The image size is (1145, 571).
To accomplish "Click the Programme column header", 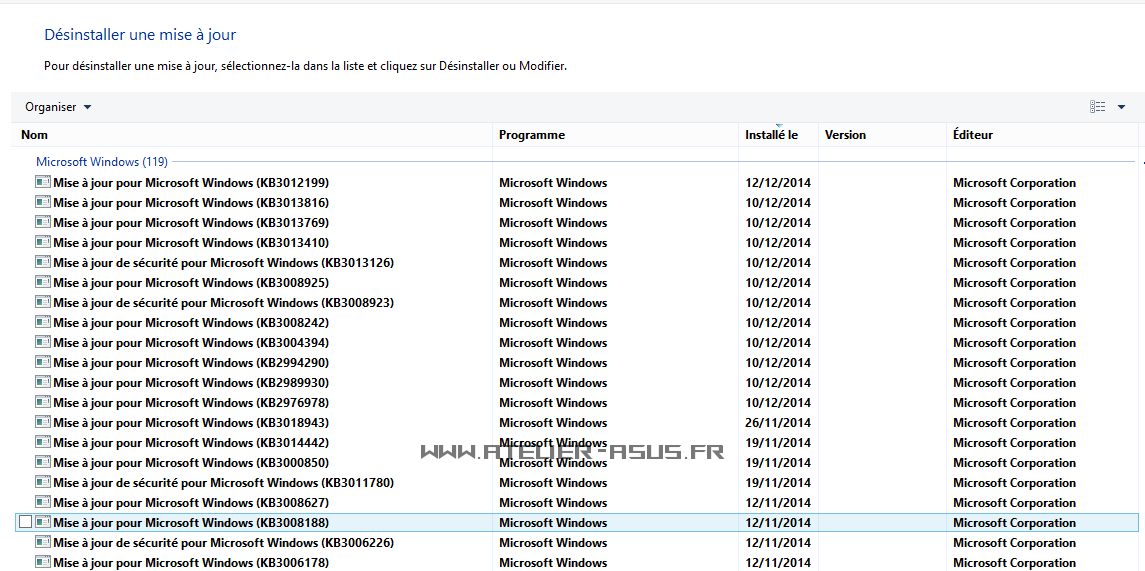I will pos(532,135).
